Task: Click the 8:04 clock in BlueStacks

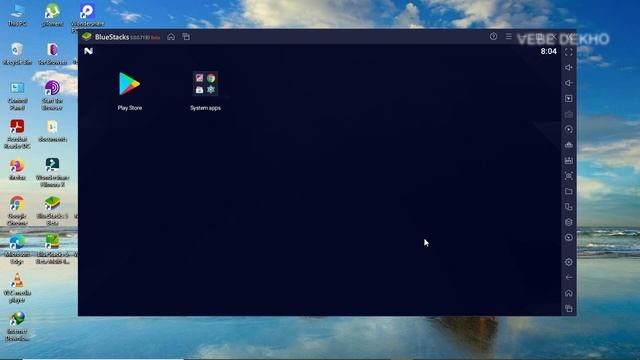Action: 549,51
